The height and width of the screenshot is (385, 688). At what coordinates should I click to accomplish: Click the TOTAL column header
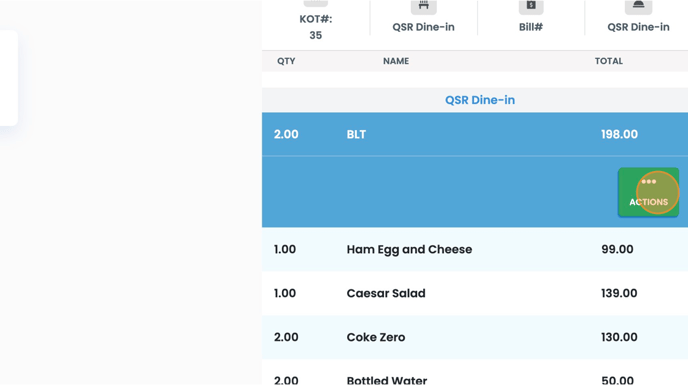click(609, 61)
